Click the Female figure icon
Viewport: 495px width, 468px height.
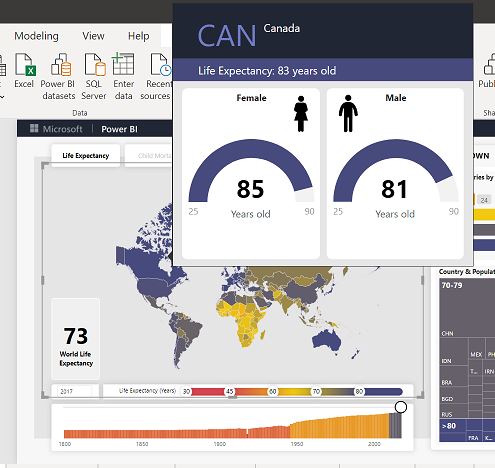pos(301,114)
